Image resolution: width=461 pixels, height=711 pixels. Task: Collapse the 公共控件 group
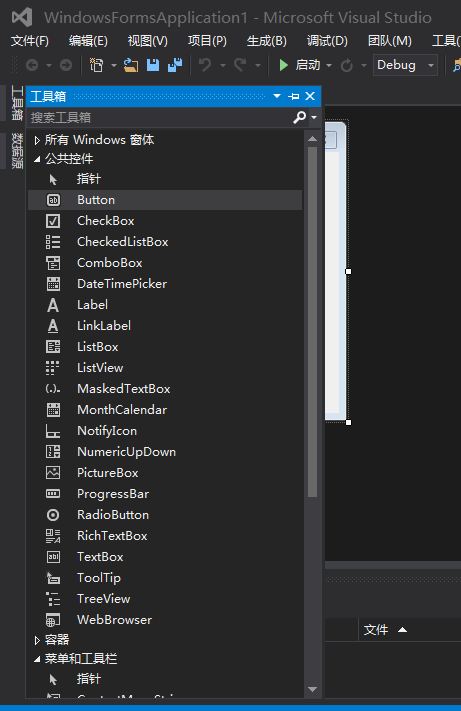37,159
